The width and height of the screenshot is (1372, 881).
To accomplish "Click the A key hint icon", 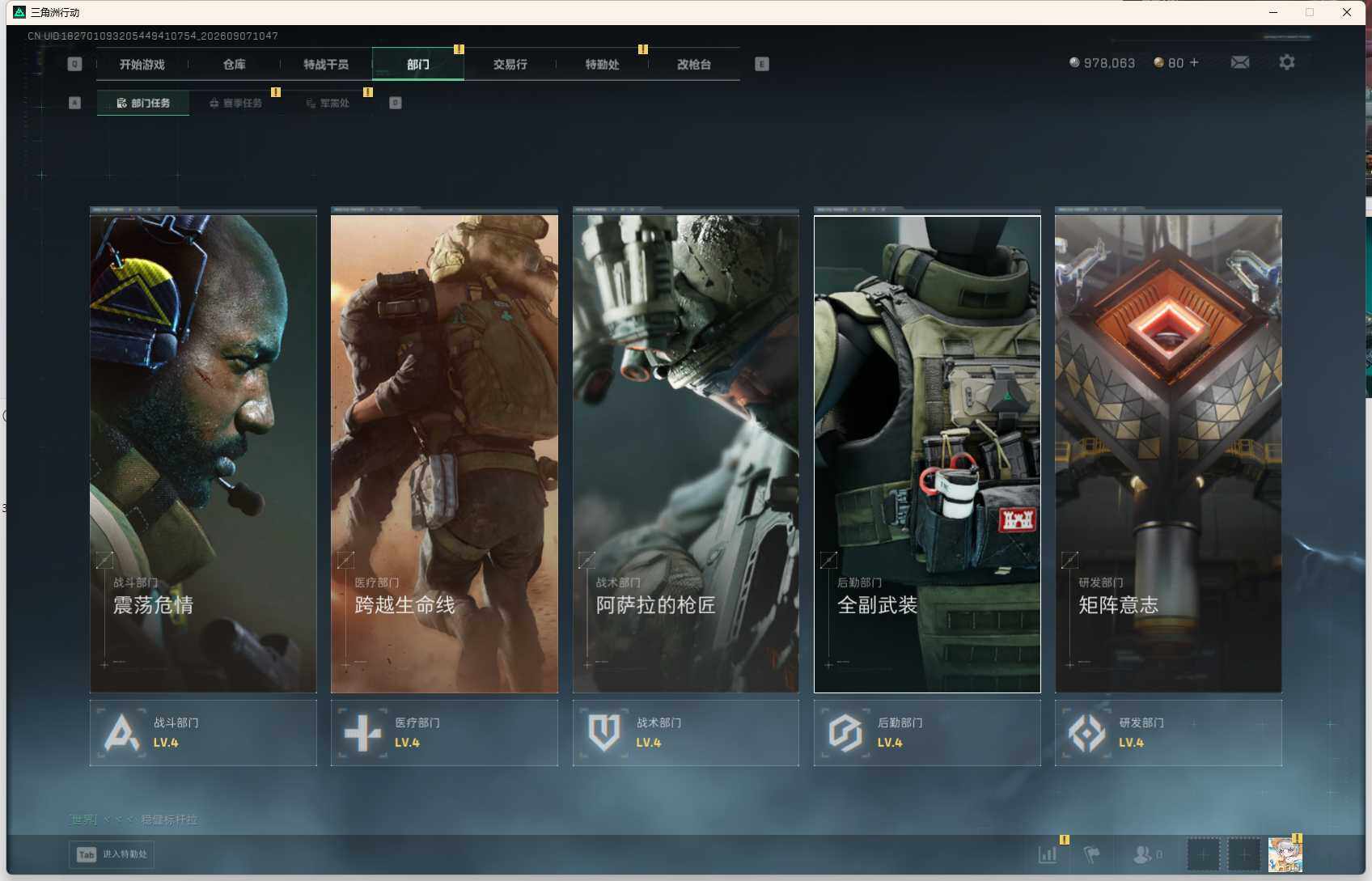I will [x=74, y=103].
